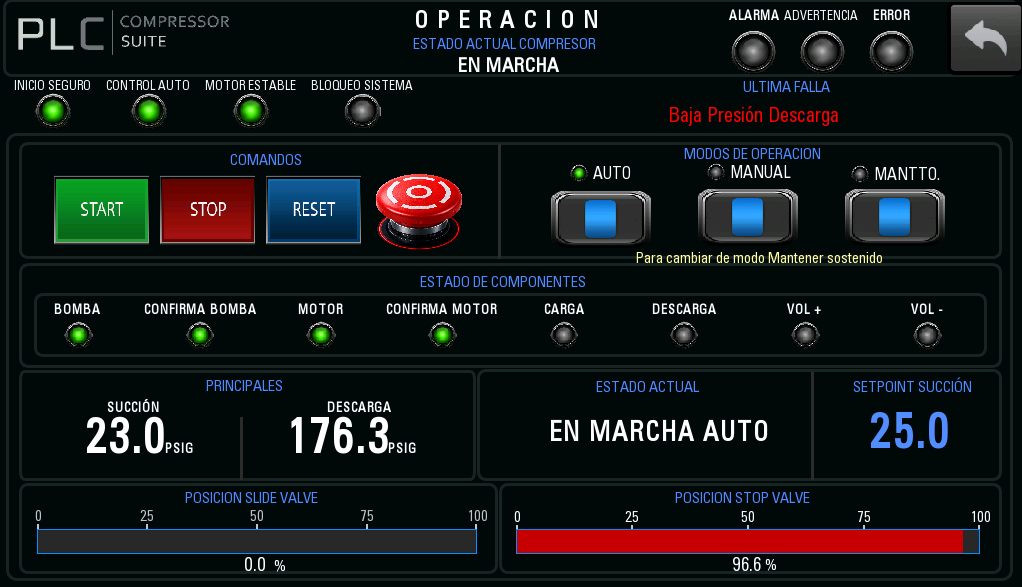Click the INICIO SEGURO green lamp

pyautogui.click(x=53, y=111)
